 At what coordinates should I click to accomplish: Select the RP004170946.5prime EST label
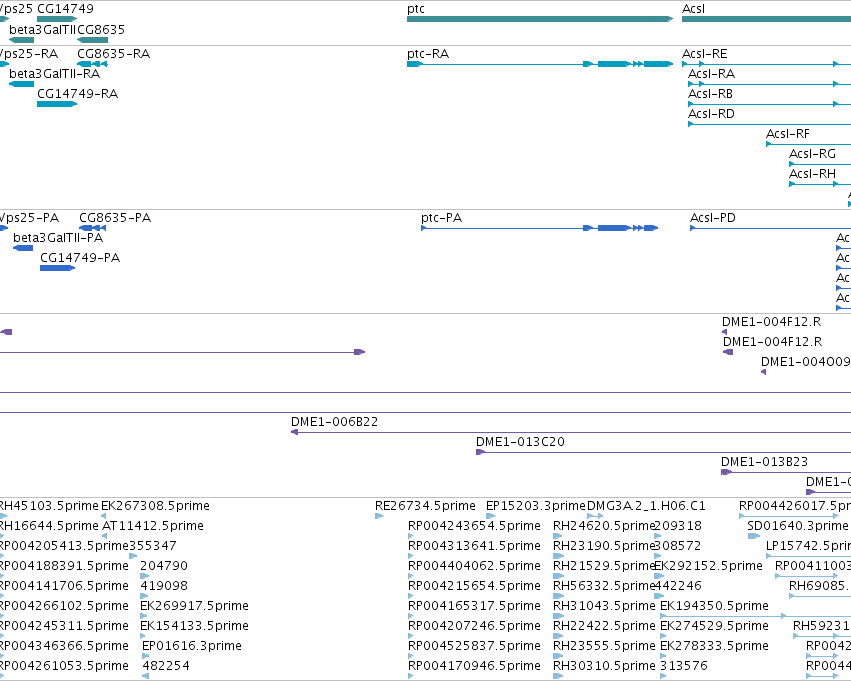474,666
